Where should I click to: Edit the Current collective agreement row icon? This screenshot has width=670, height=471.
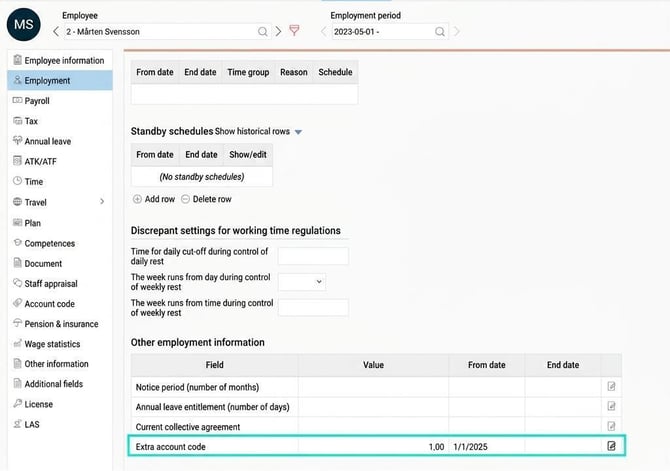coord(611,426)
